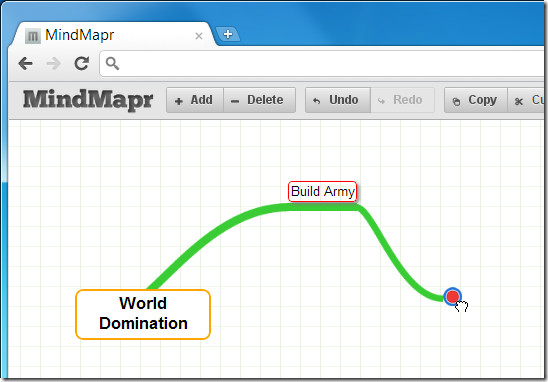Screen dimensions: 548x382
Task: Reload the page with the refresh icon
Action: tap(82, 63)
